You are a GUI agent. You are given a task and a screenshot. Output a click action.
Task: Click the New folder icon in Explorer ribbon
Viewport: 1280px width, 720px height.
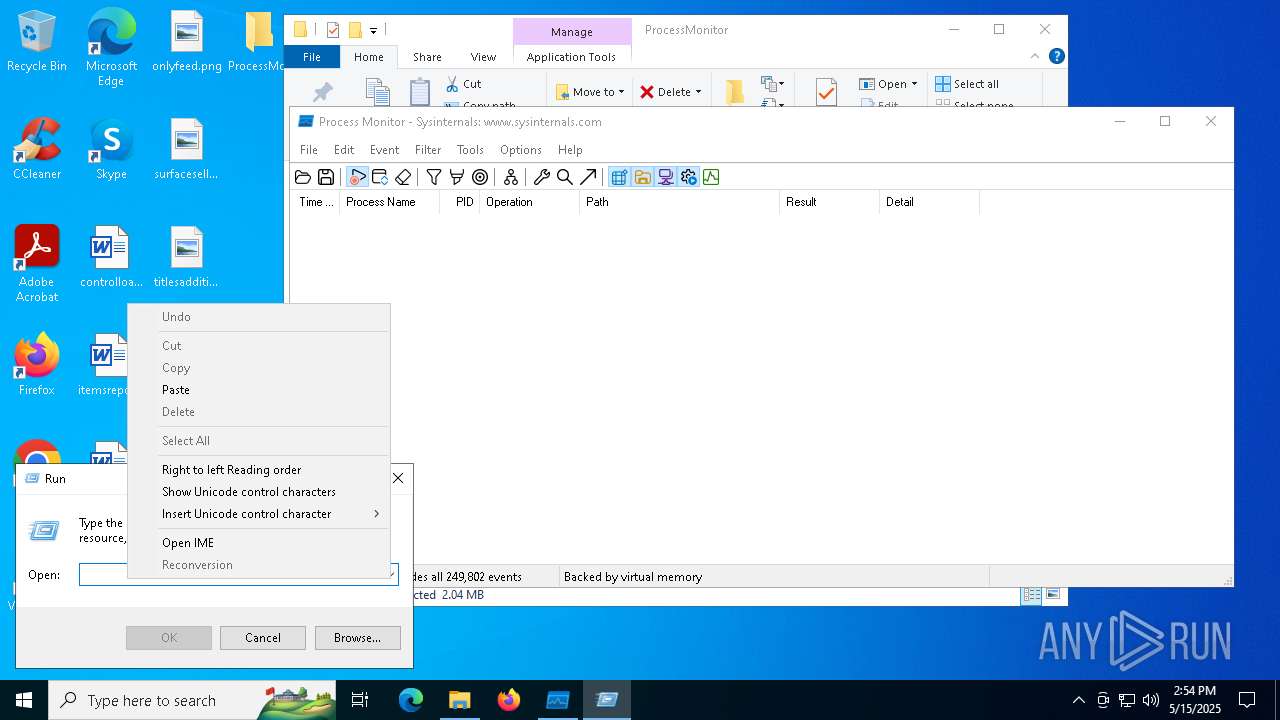735,92
